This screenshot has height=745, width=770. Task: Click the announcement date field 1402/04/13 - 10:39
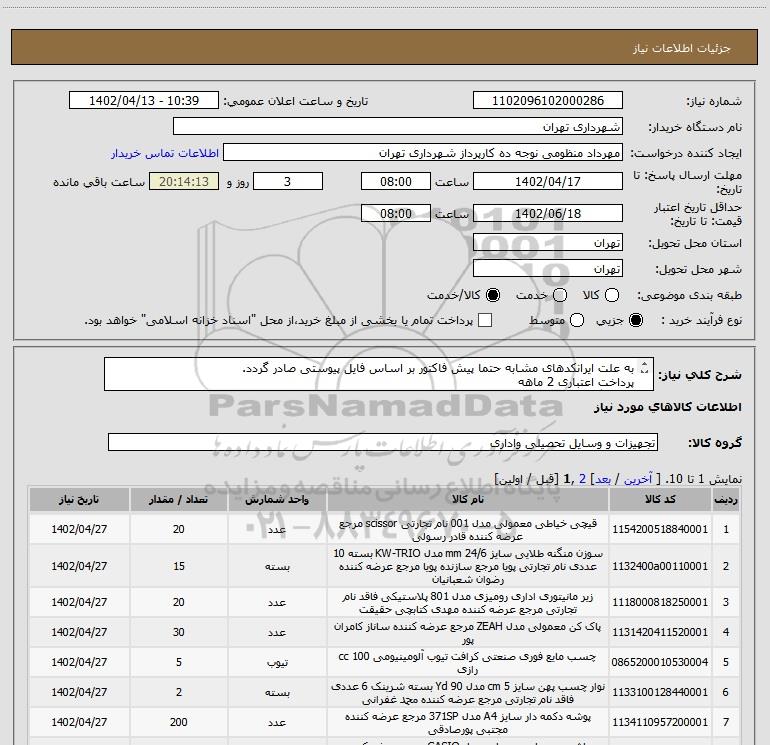click(144, 101)
